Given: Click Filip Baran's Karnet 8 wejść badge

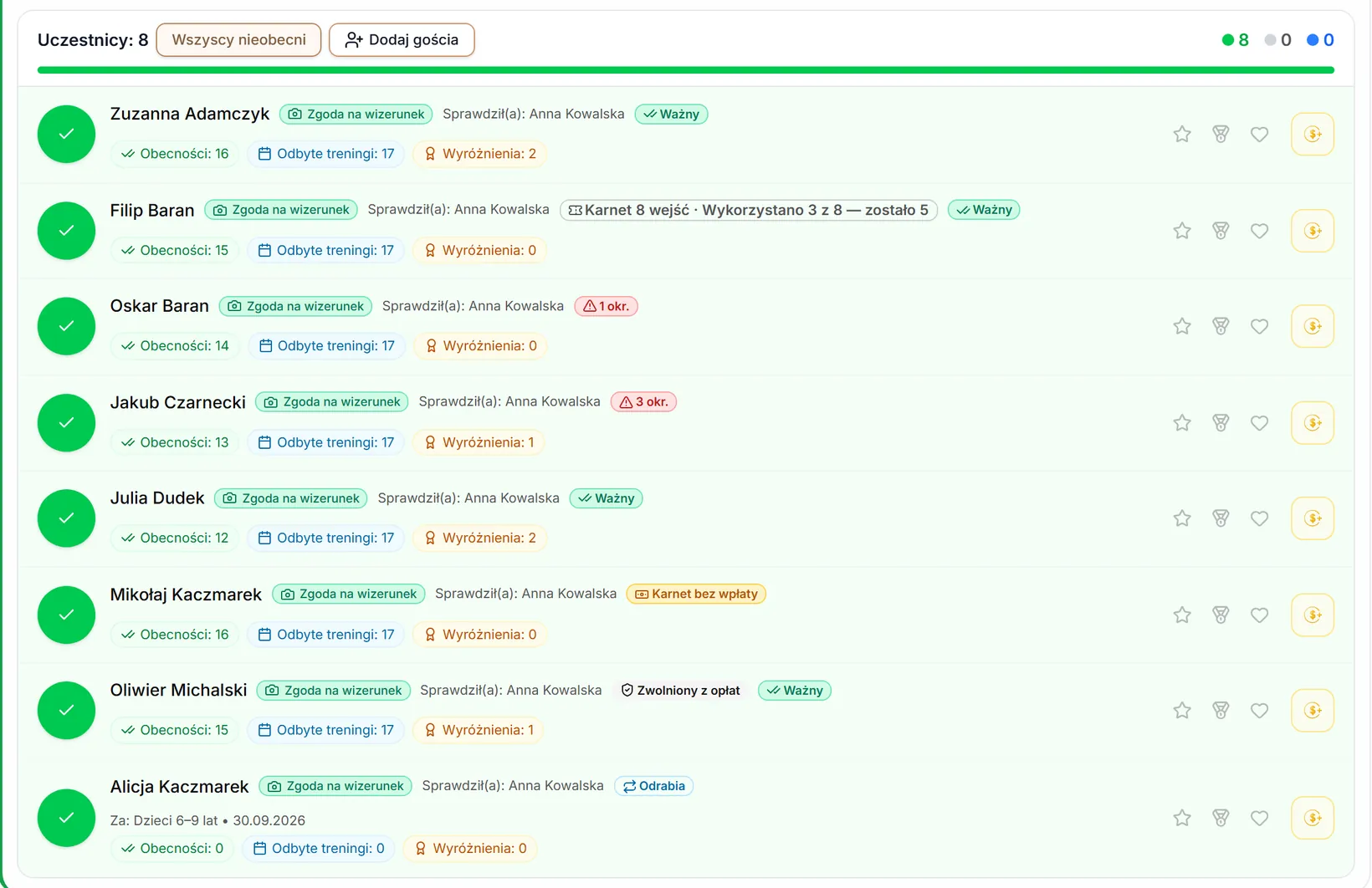Looking at the screenshot, I should (x=748, y=210).
